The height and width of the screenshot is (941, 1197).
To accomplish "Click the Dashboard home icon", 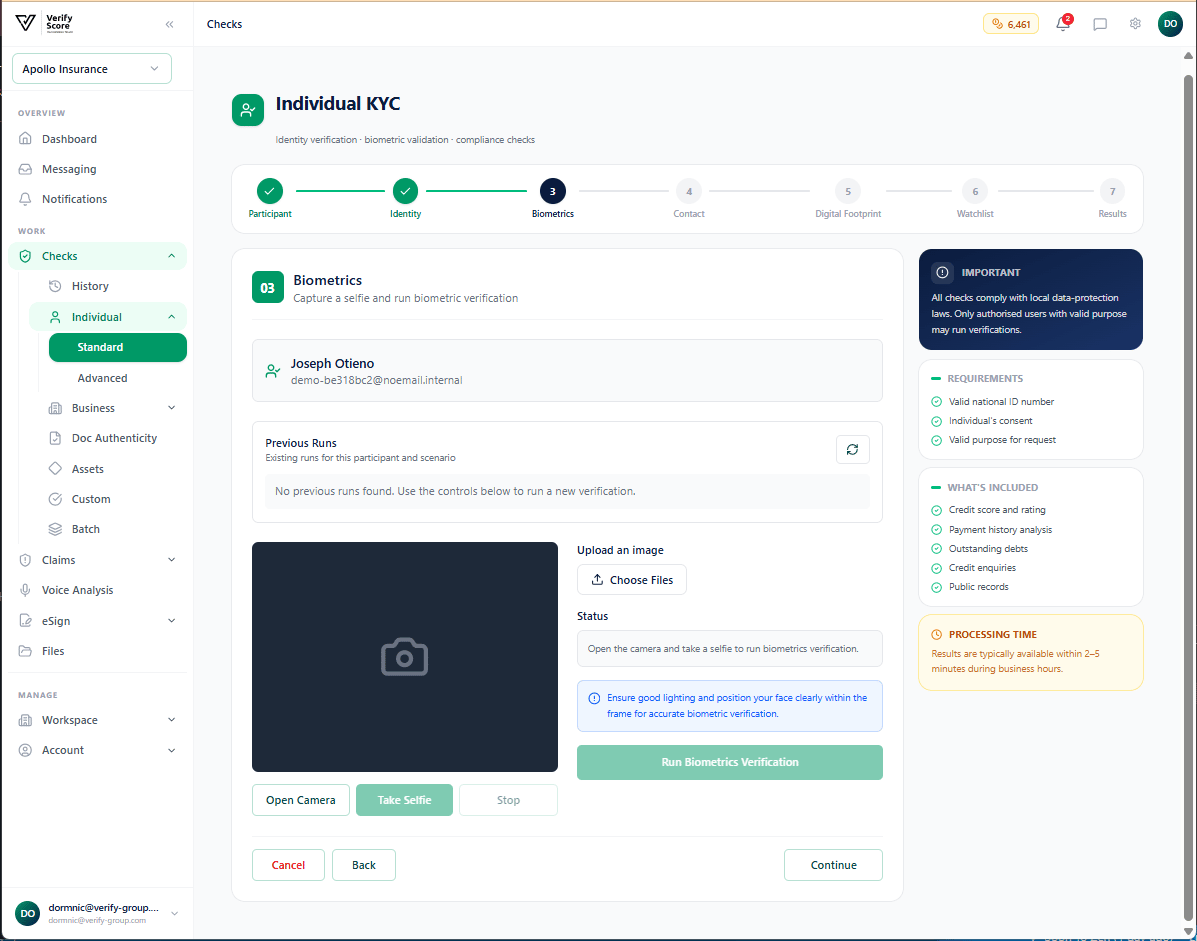I will pyautogui.click(x=25, y=139).
